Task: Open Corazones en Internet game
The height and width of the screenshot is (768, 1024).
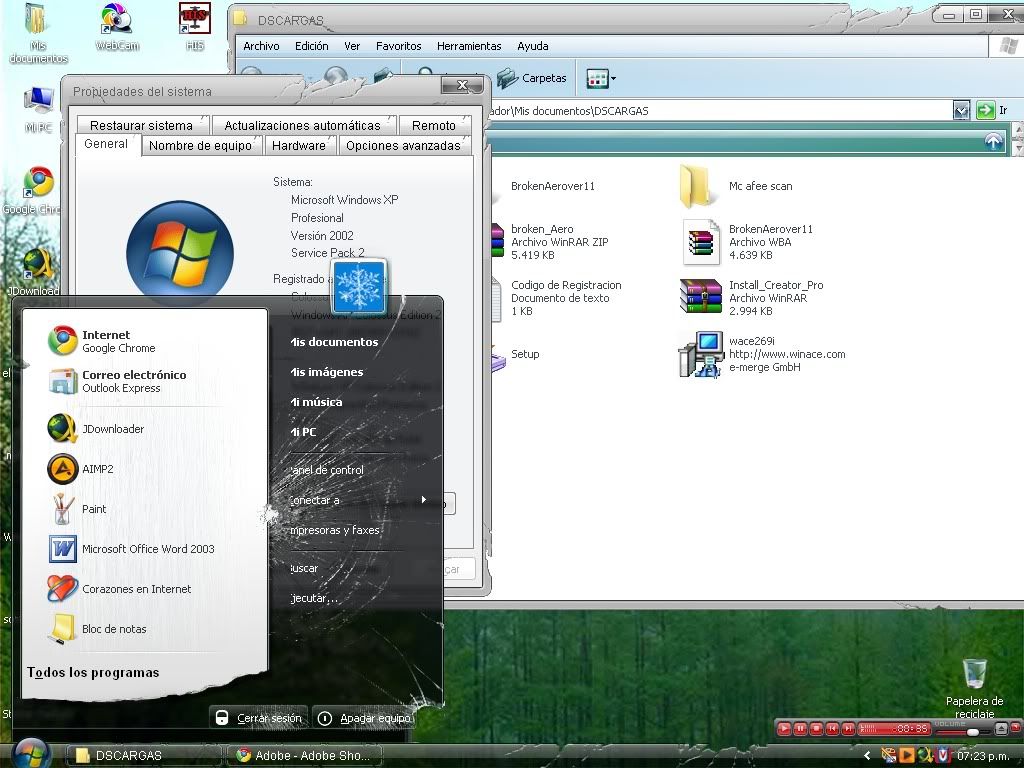Action: pyautogui.click(x=120, y=588)
